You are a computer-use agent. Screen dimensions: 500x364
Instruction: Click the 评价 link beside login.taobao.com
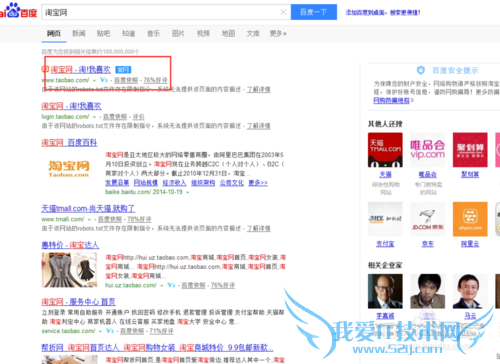tap(138, 117)
